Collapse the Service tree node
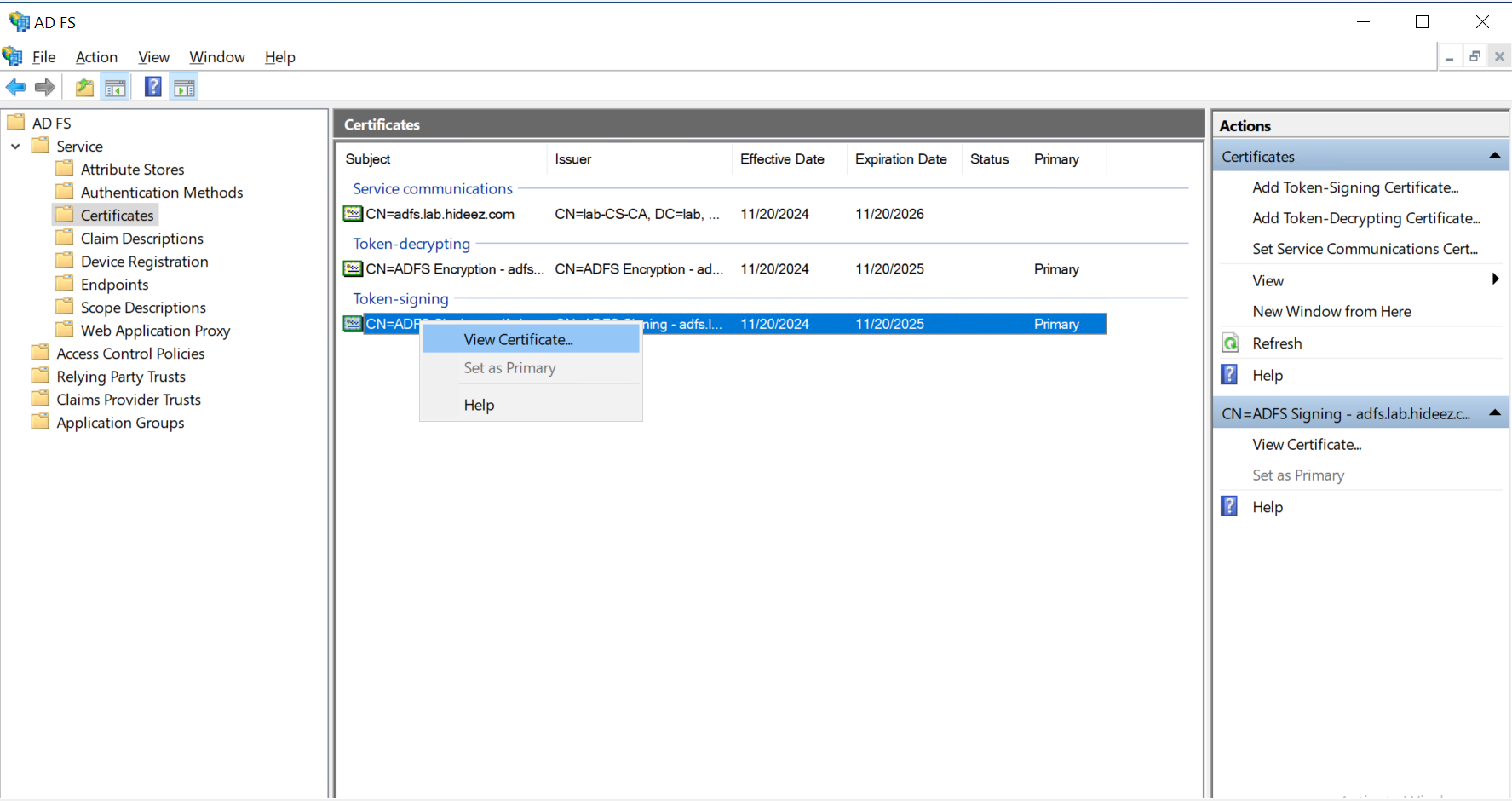This screenshot has height=801, width=1512. pos(15,147)
